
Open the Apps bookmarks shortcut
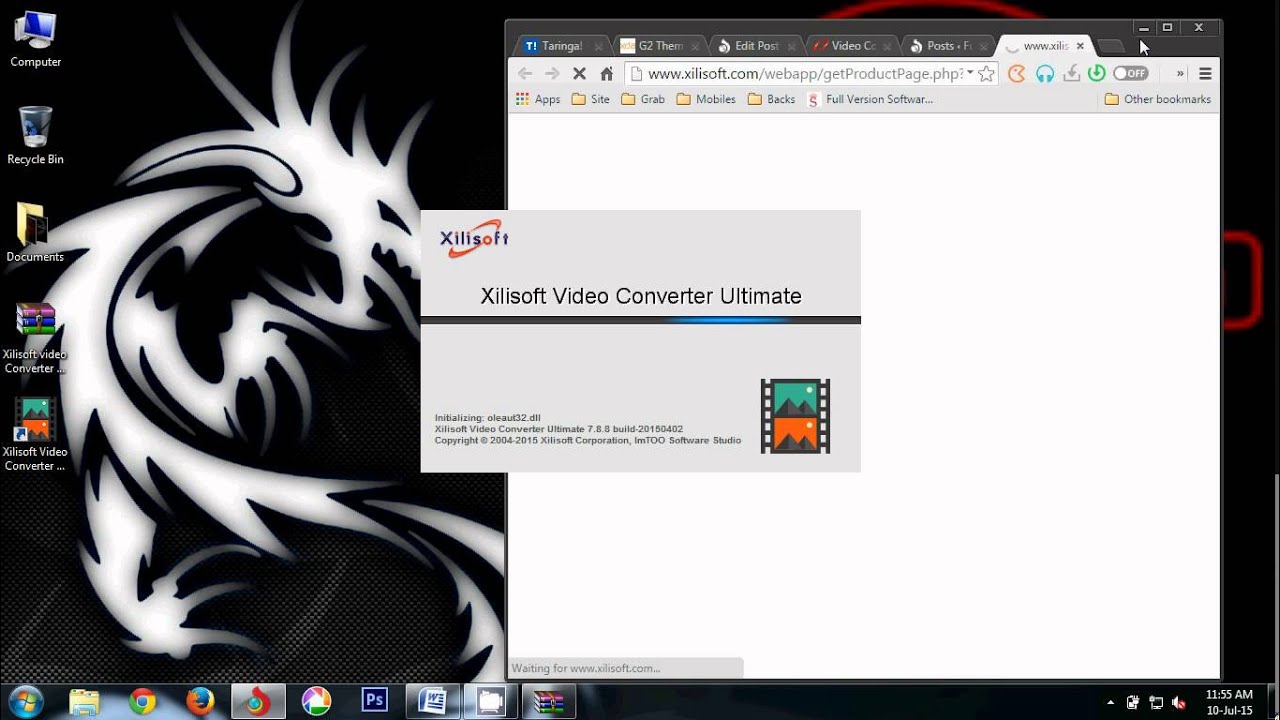[538, 99]
